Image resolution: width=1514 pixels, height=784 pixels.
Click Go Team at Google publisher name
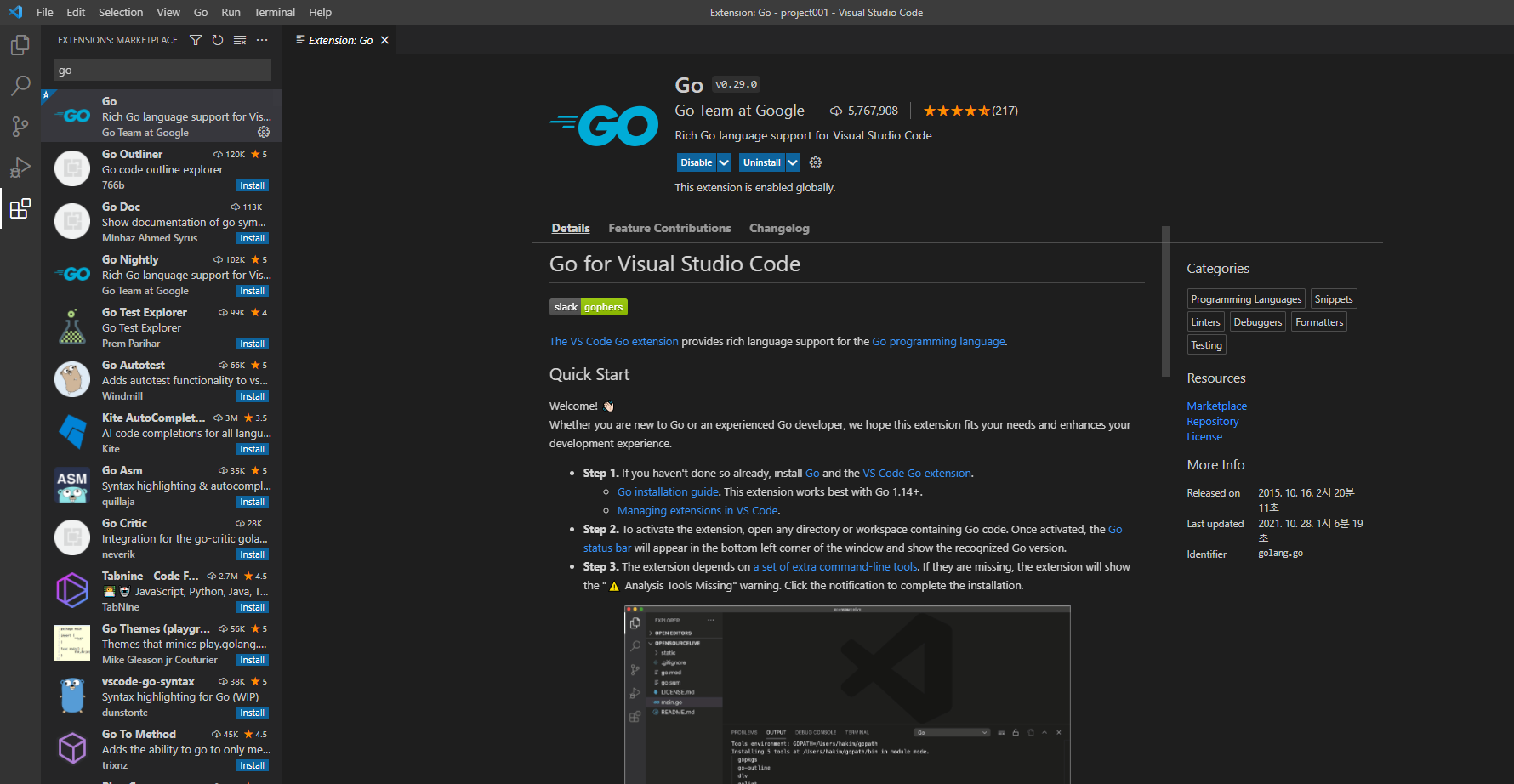pos(739,111)
